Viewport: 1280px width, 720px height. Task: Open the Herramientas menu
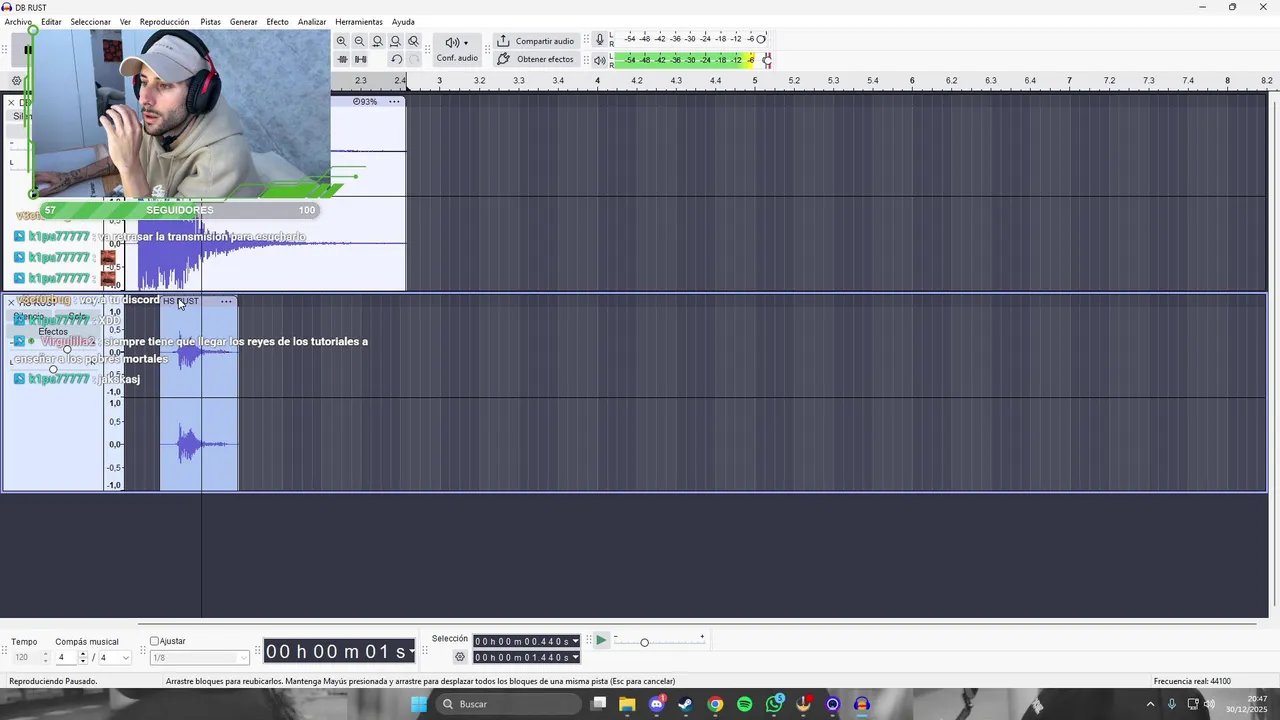(x=359, y=22)
